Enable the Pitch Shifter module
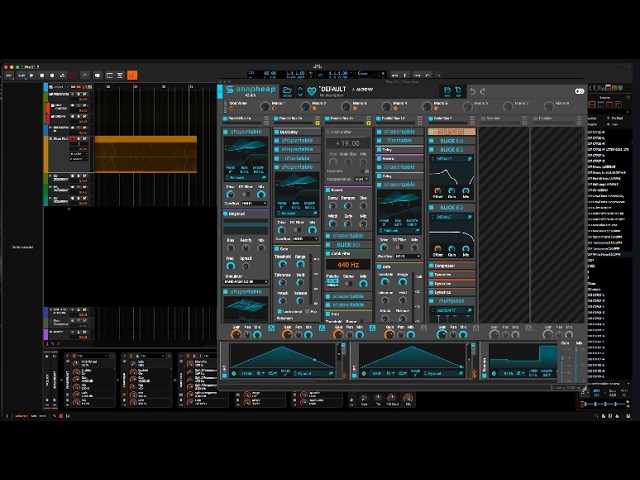This screenshot has width=640, height=480. tap(328, 132)
